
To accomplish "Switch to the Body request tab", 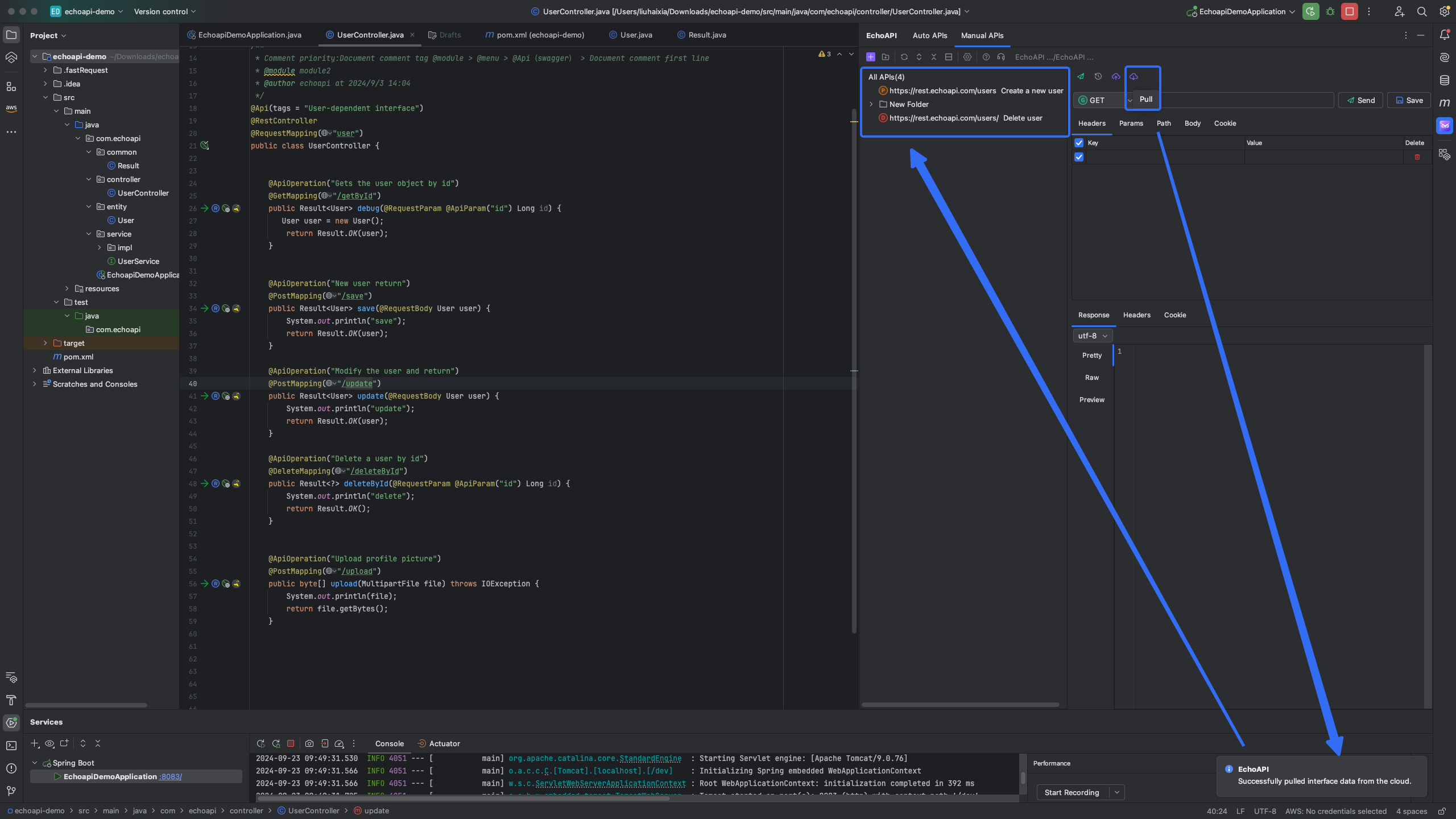I will pos(1192,123).
